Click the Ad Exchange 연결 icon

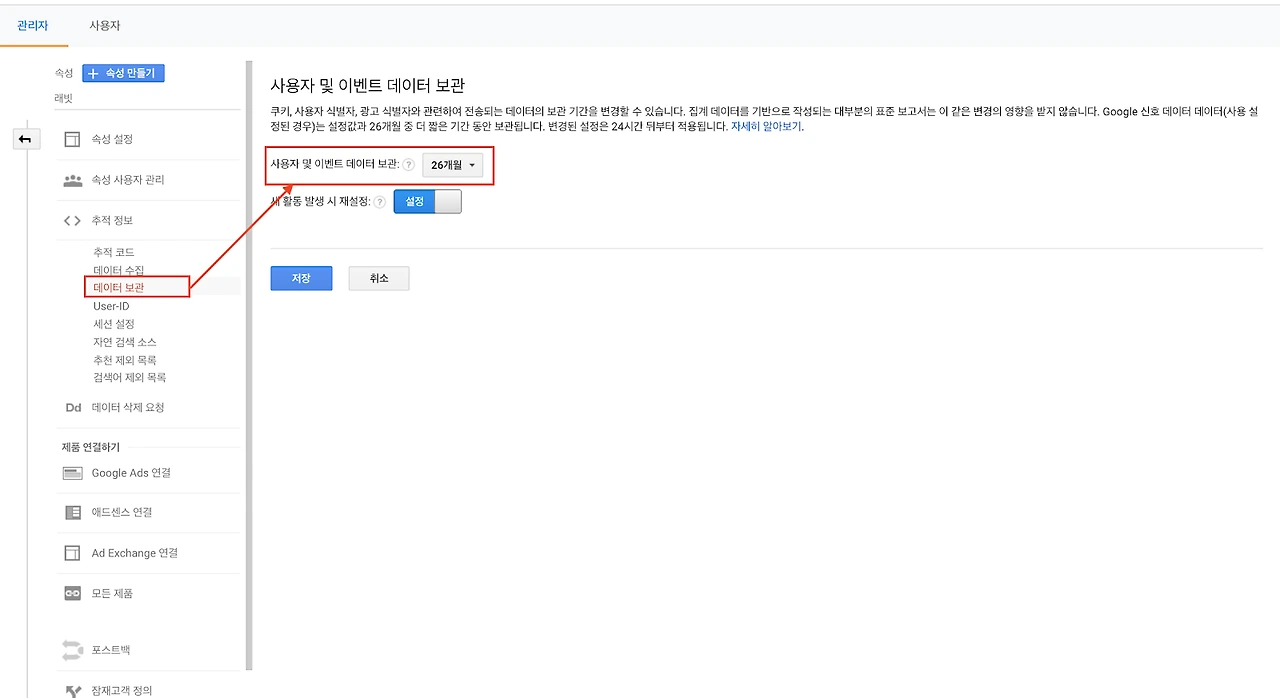pyautogui.click(x=72, y=553)
